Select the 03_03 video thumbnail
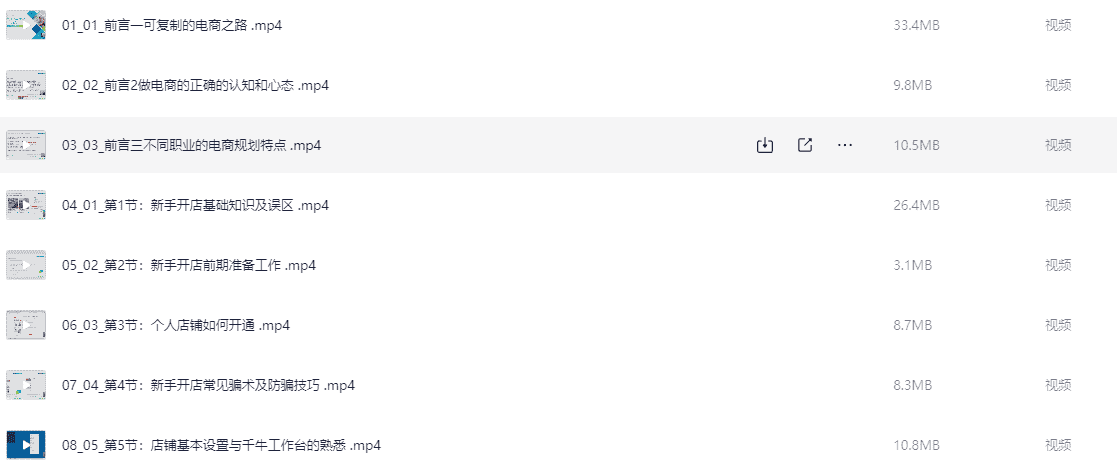The height and width of the screenshot is (476, 1117). pyautogui.click(x=26, y=145)
